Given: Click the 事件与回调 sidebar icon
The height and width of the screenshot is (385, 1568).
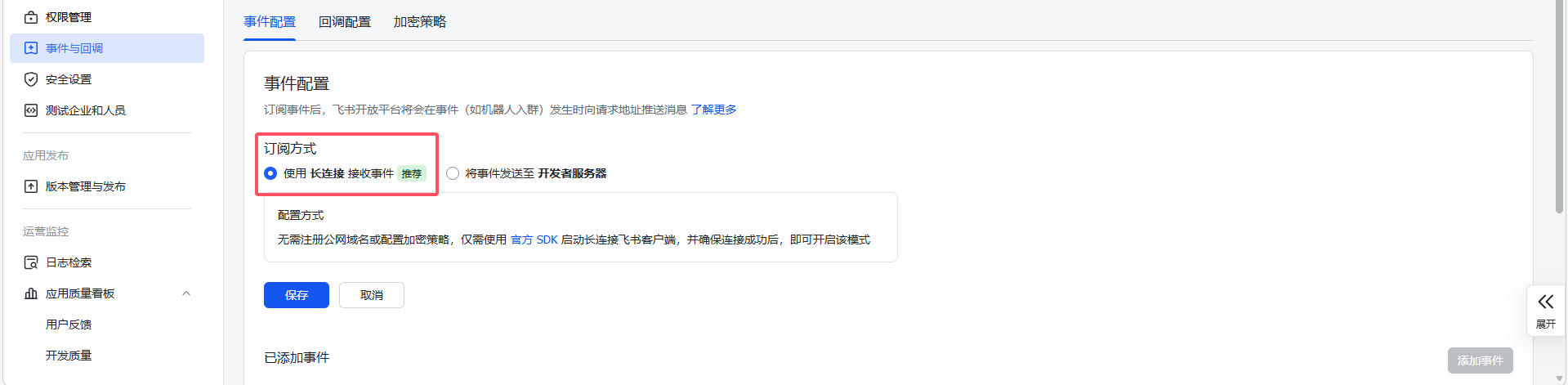Looking at the screenshot, I should click(x=31, y=48).
